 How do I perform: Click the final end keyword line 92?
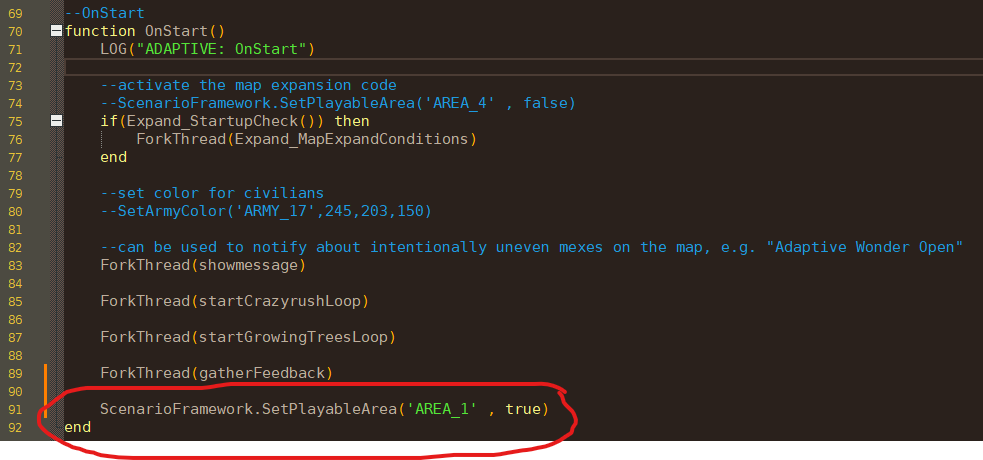[x=78, y=427]
